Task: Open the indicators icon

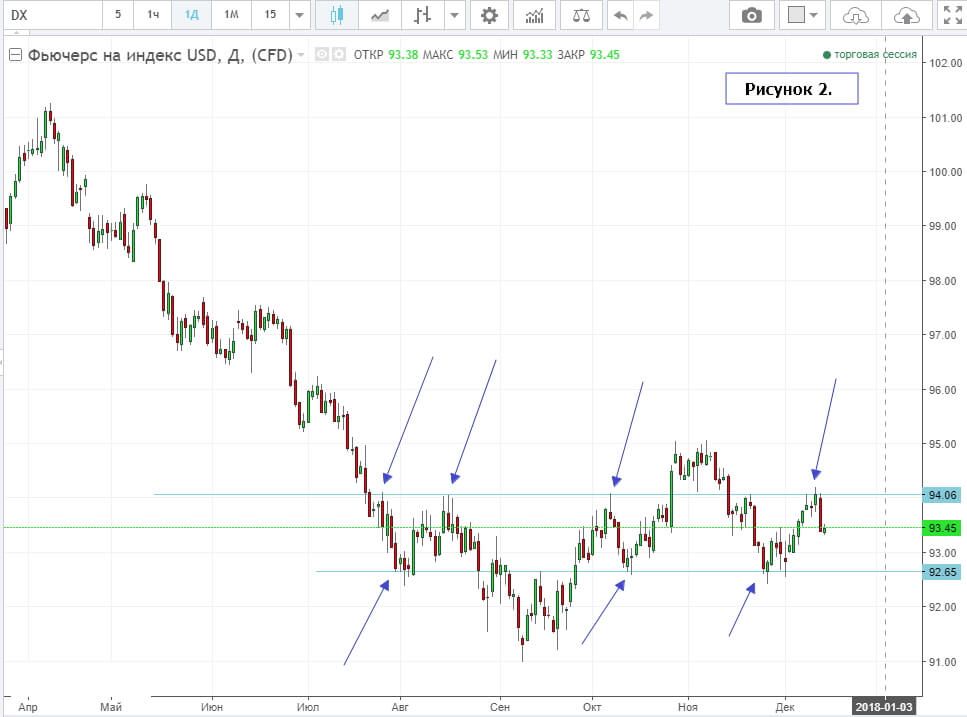Action: [535, 16]
